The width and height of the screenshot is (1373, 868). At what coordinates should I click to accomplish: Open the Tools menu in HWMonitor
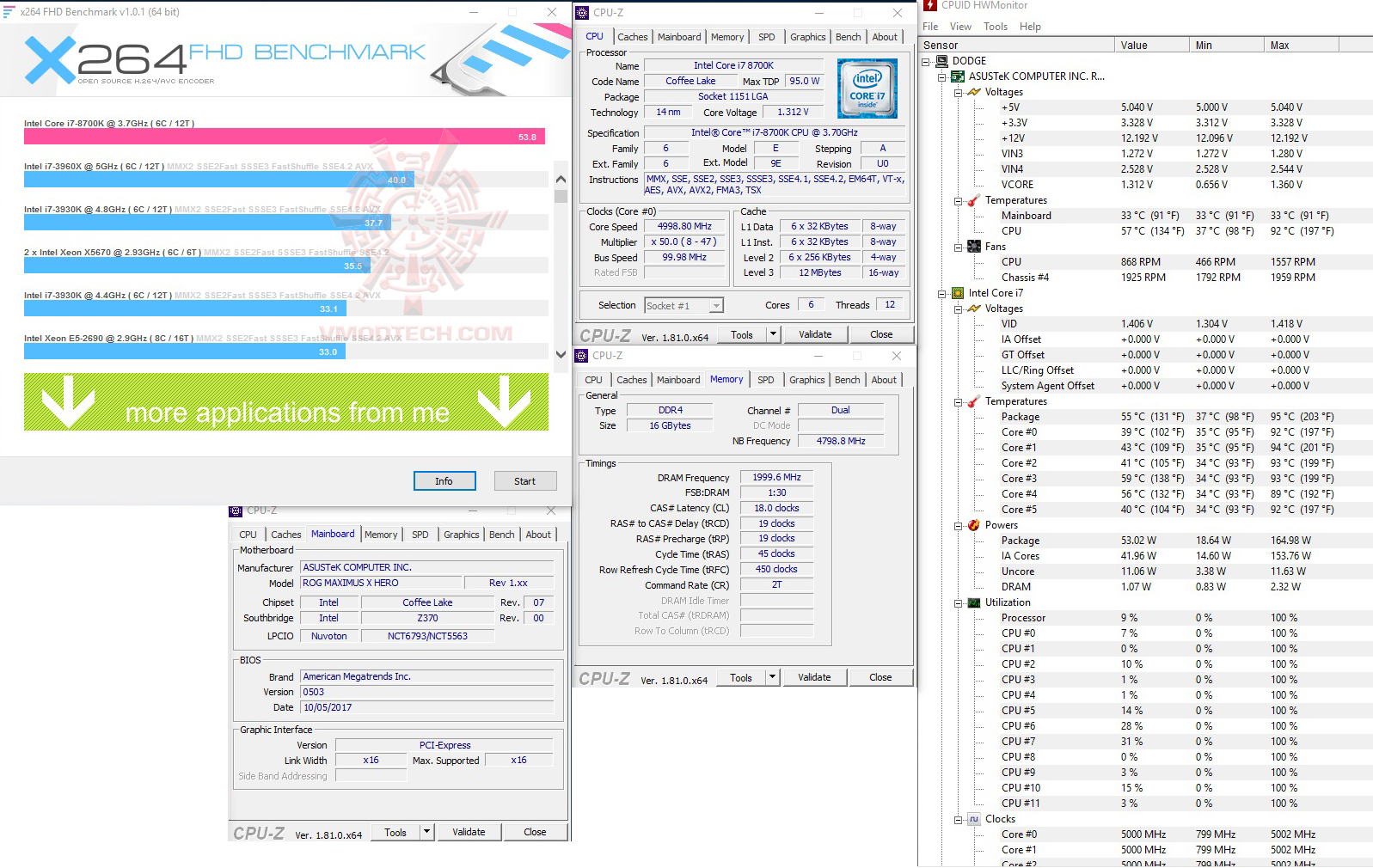coord(996,27)
